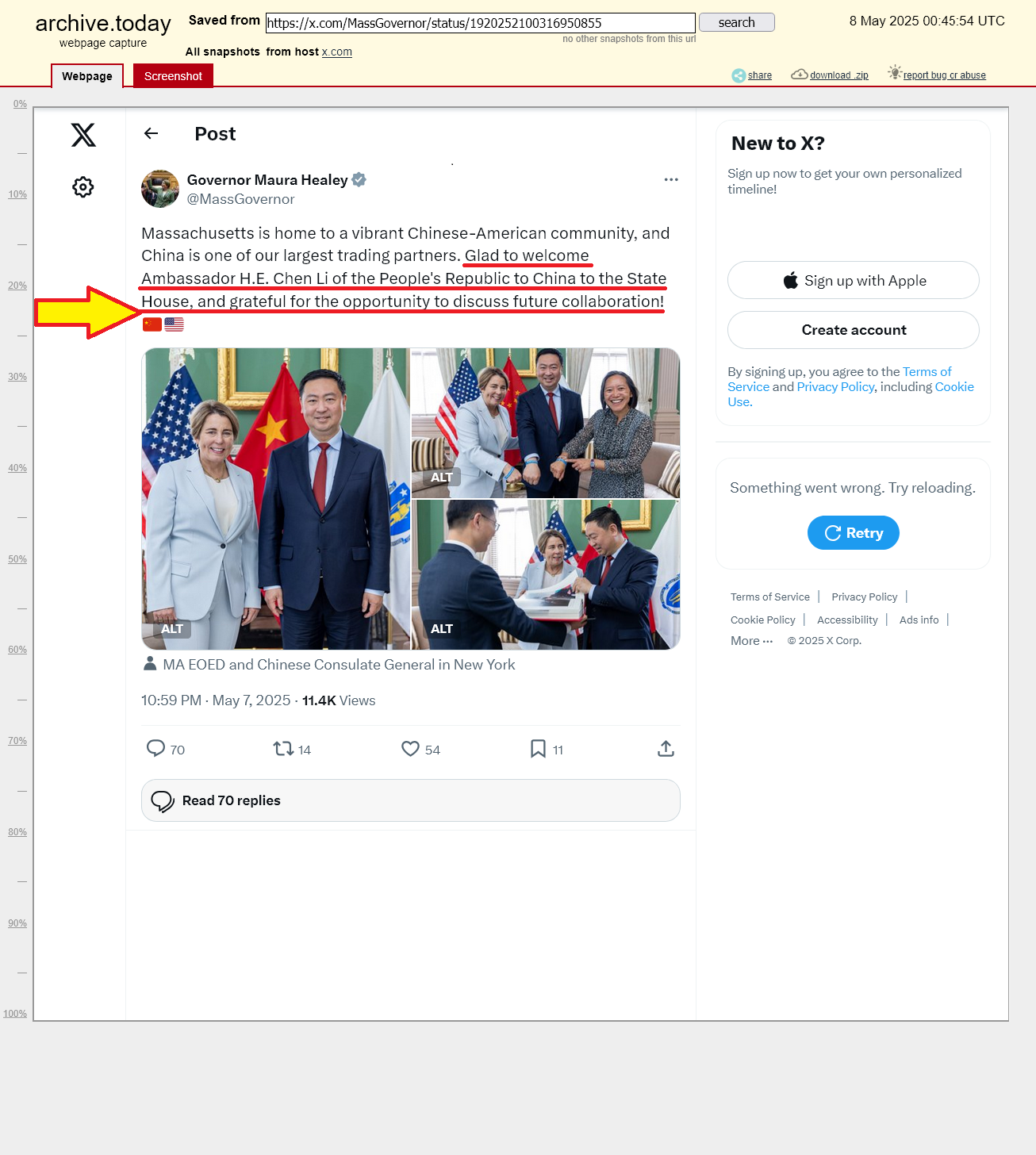Image resolution: width=1036 pixels, height=1155 pixels.
Task: Open the archive.today logo link
Action: 103,24
